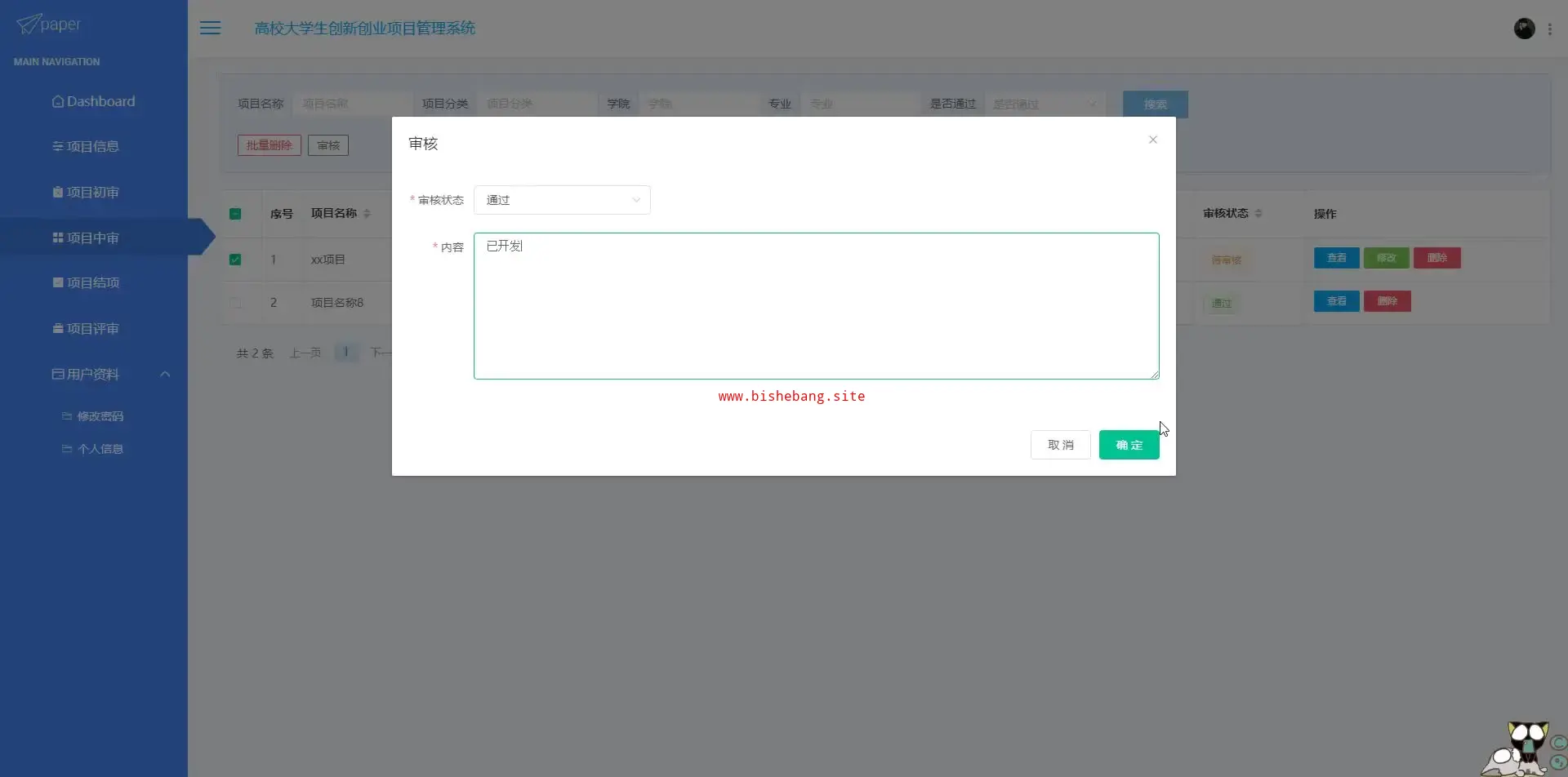This screenshot has height=777, width=1568.
Task: Click the 内容 textarea containing 已开发
Action: click(816, 306)
